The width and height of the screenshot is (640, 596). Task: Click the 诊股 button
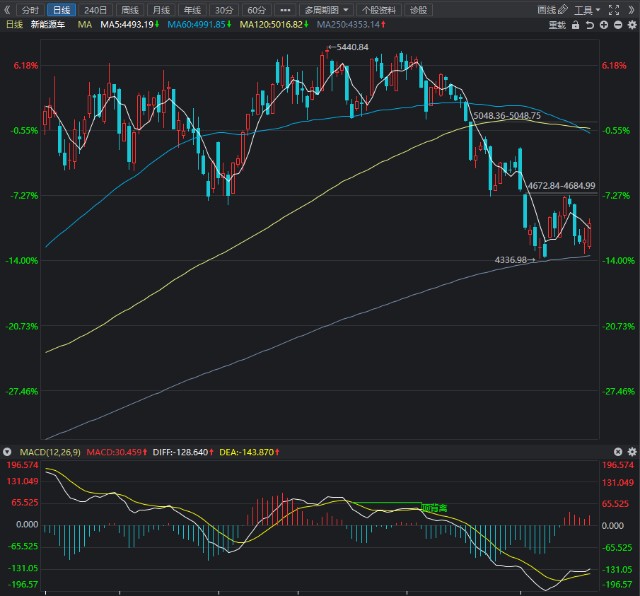click(419, 9)
